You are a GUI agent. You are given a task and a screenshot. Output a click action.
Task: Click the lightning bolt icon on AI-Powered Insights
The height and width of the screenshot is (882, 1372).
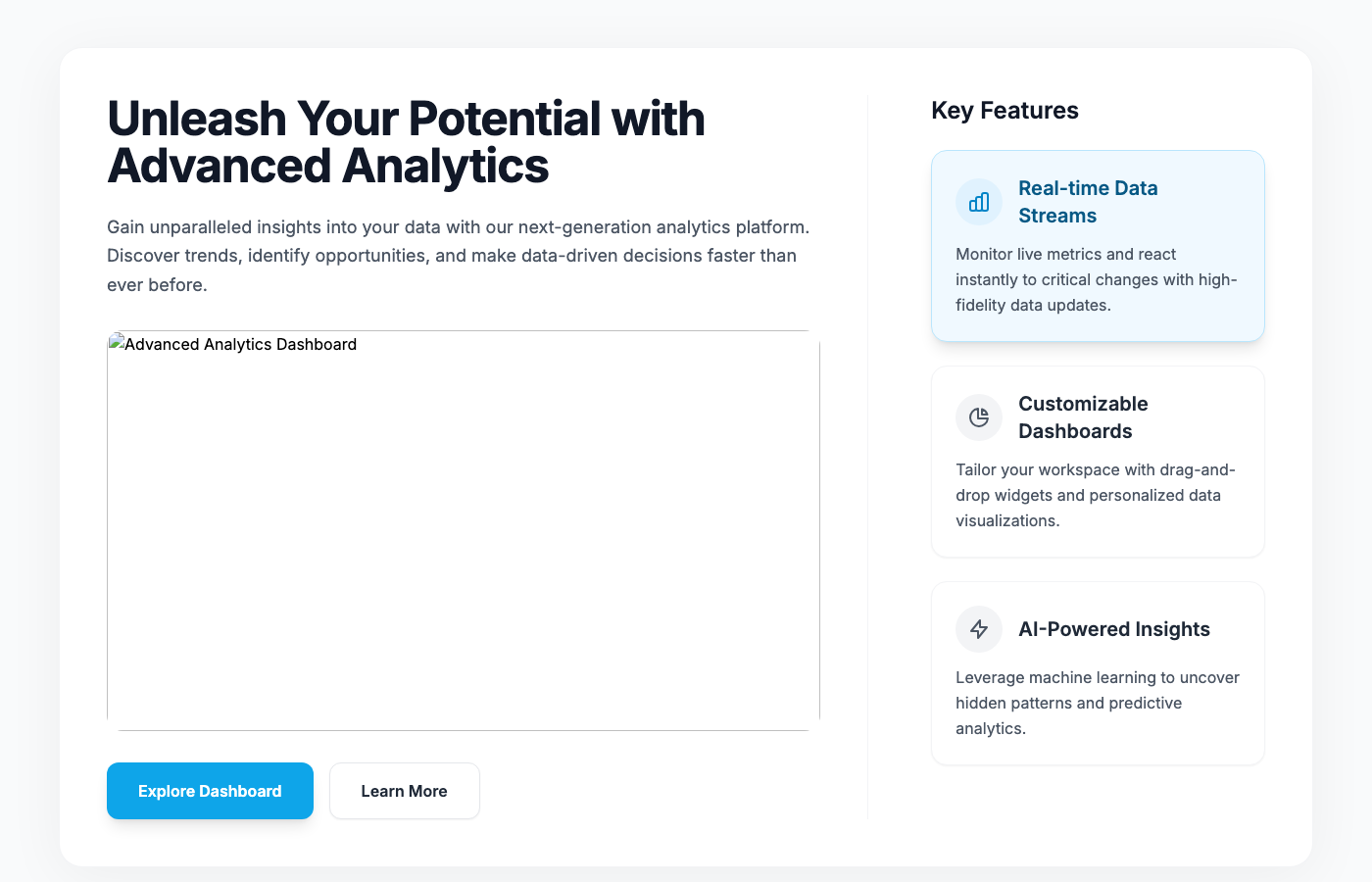pyautogui.click(x=978, y=628)
